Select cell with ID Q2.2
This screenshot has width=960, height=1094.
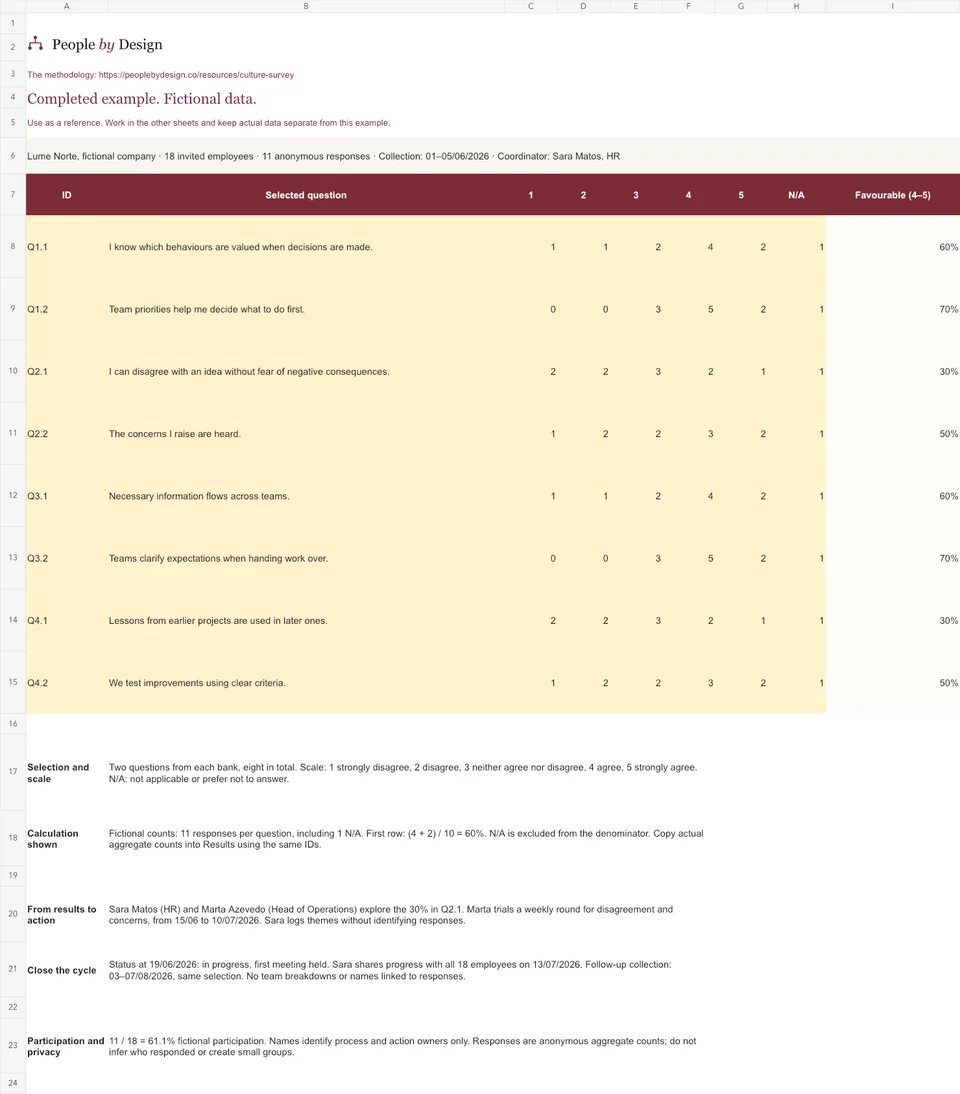[66, 433]
